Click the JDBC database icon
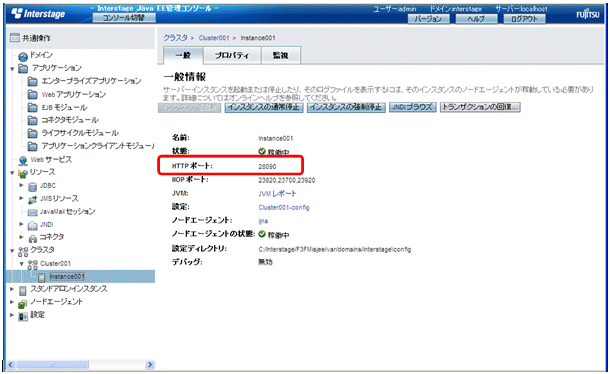 pos(33,187)
